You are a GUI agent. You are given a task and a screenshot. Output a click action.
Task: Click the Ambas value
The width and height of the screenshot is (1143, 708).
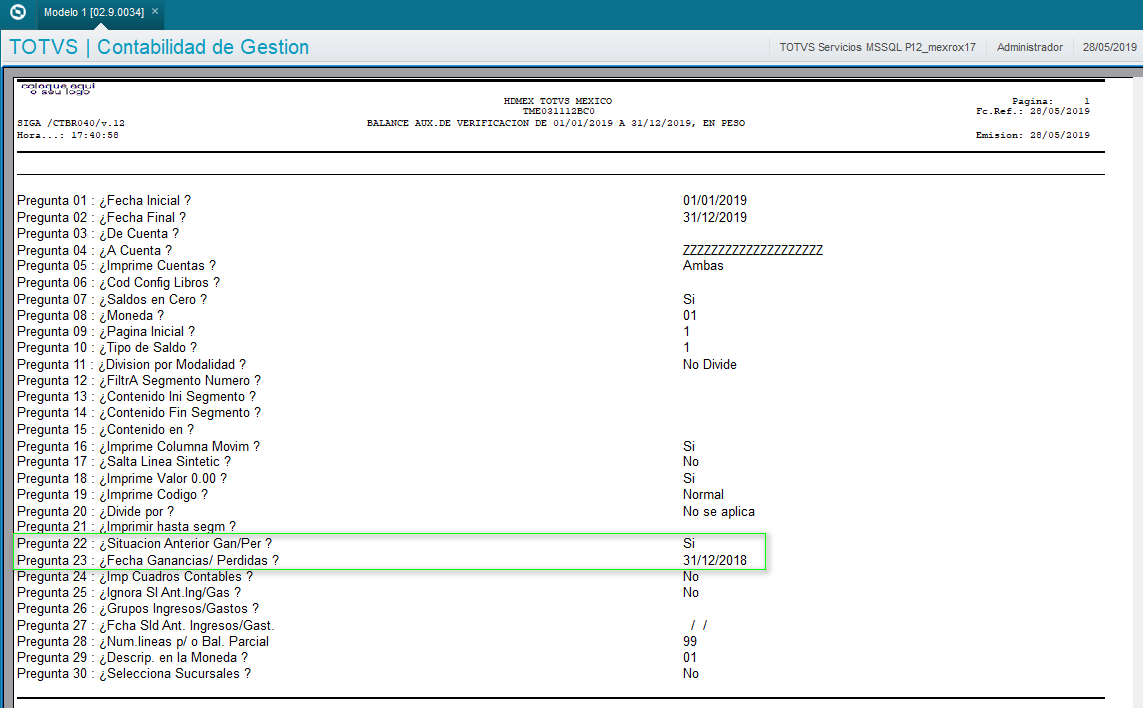[703, 265]
